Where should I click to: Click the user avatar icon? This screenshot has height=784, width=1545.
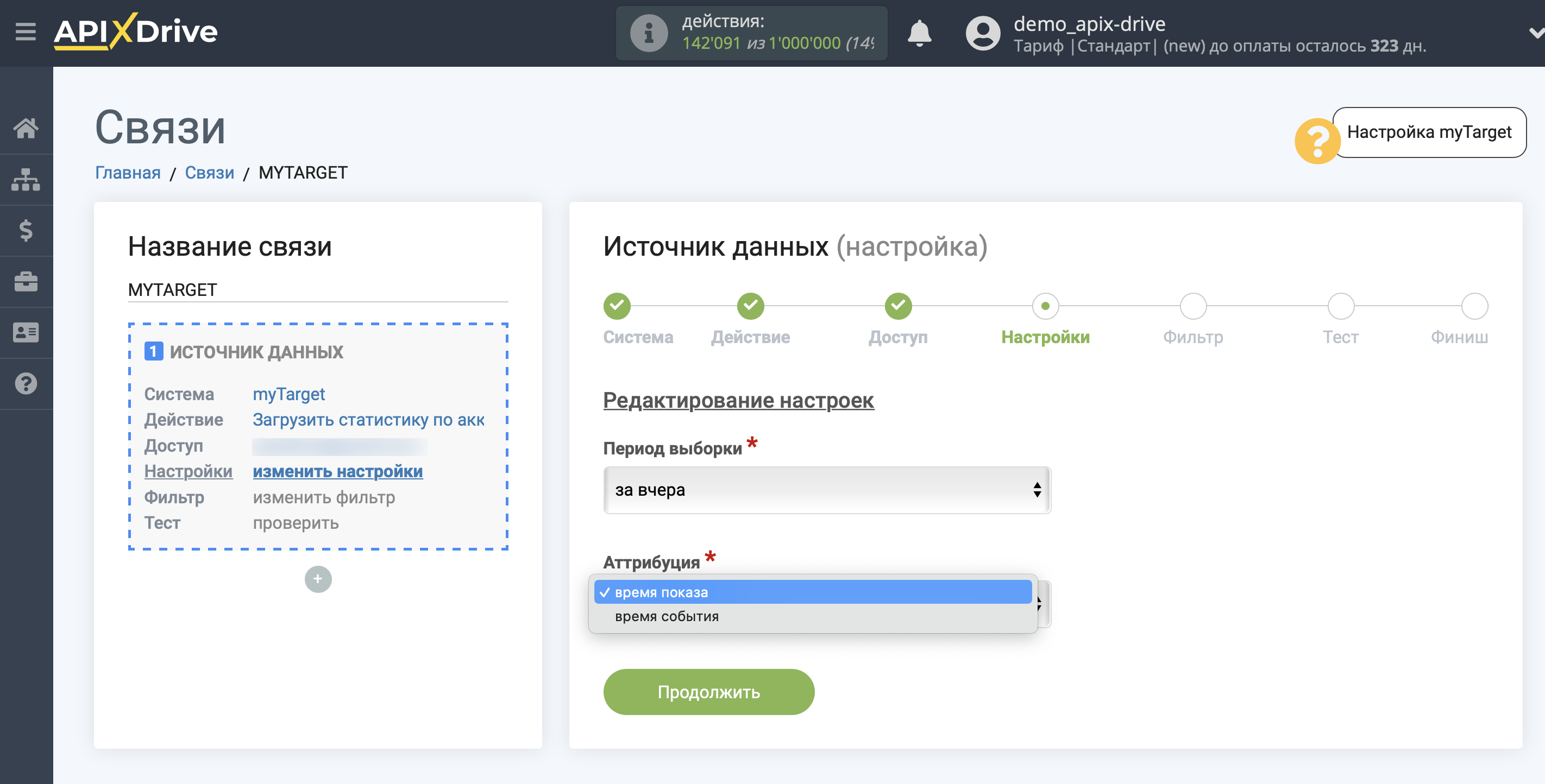tap(982, 33)
